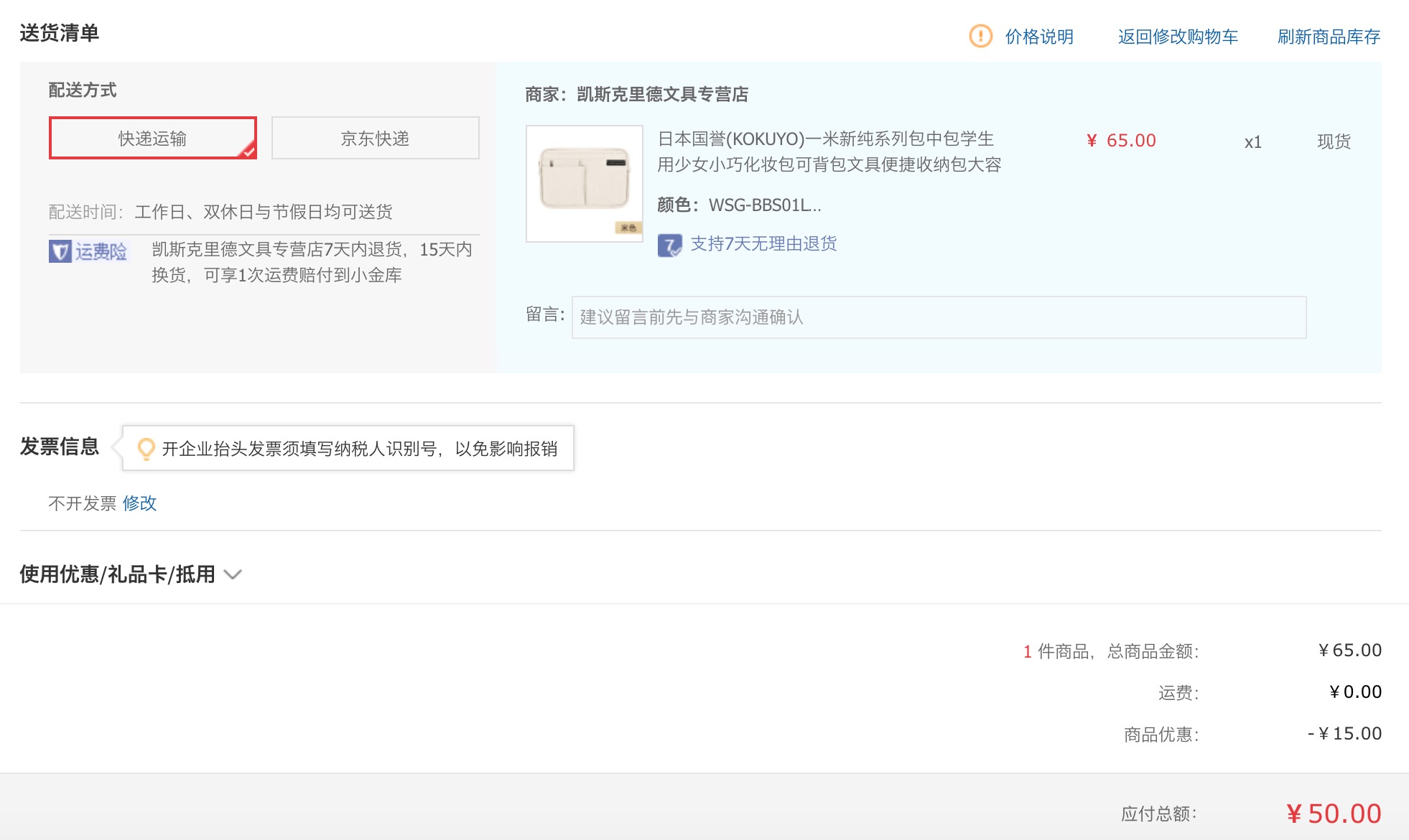This screenshot has width=1409, height=840.
Task: Expand 使用优惠/礼品卡/抵用 section chevron
Action: (x=233, y=574)
